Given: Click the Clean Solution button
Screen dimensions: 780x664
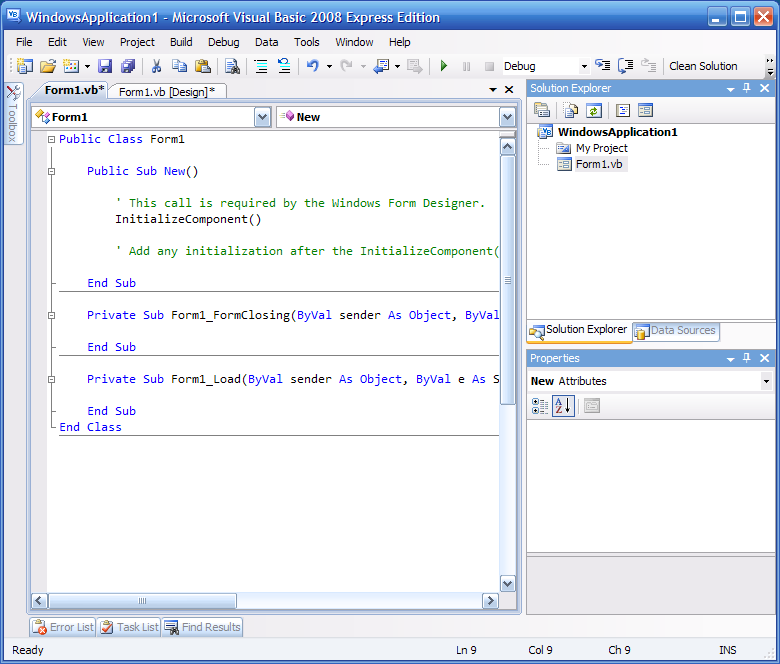Looking at the screenshot, I should pyautogui.click(x=703, y=66).
